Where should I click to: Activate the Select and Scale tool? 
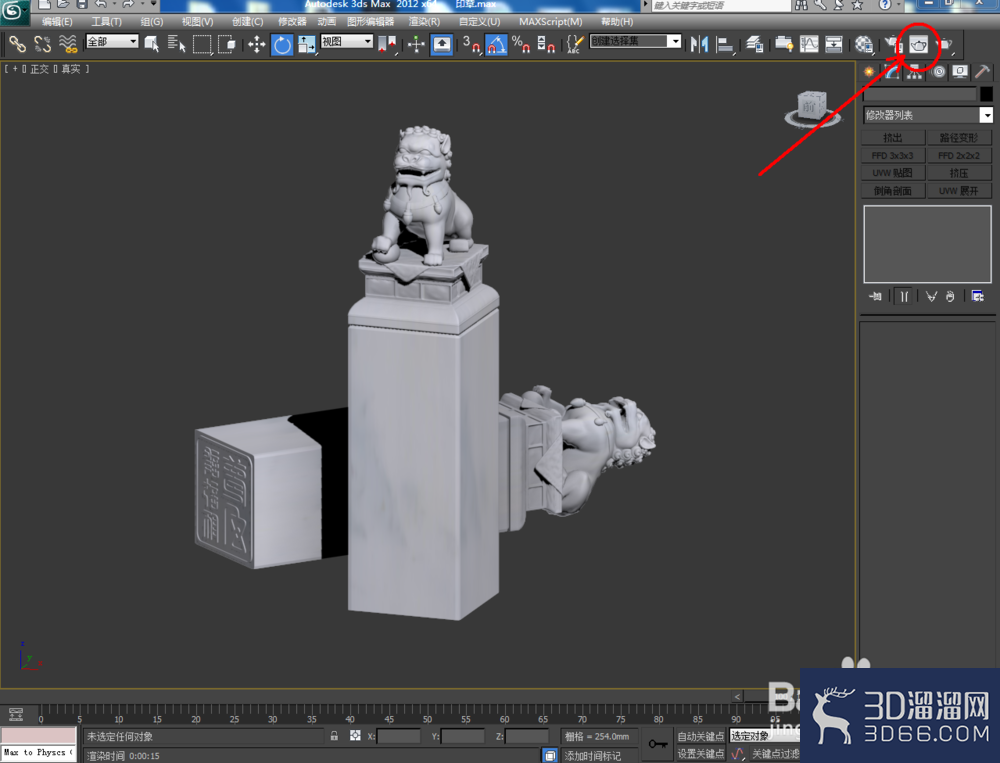point(307,44)
